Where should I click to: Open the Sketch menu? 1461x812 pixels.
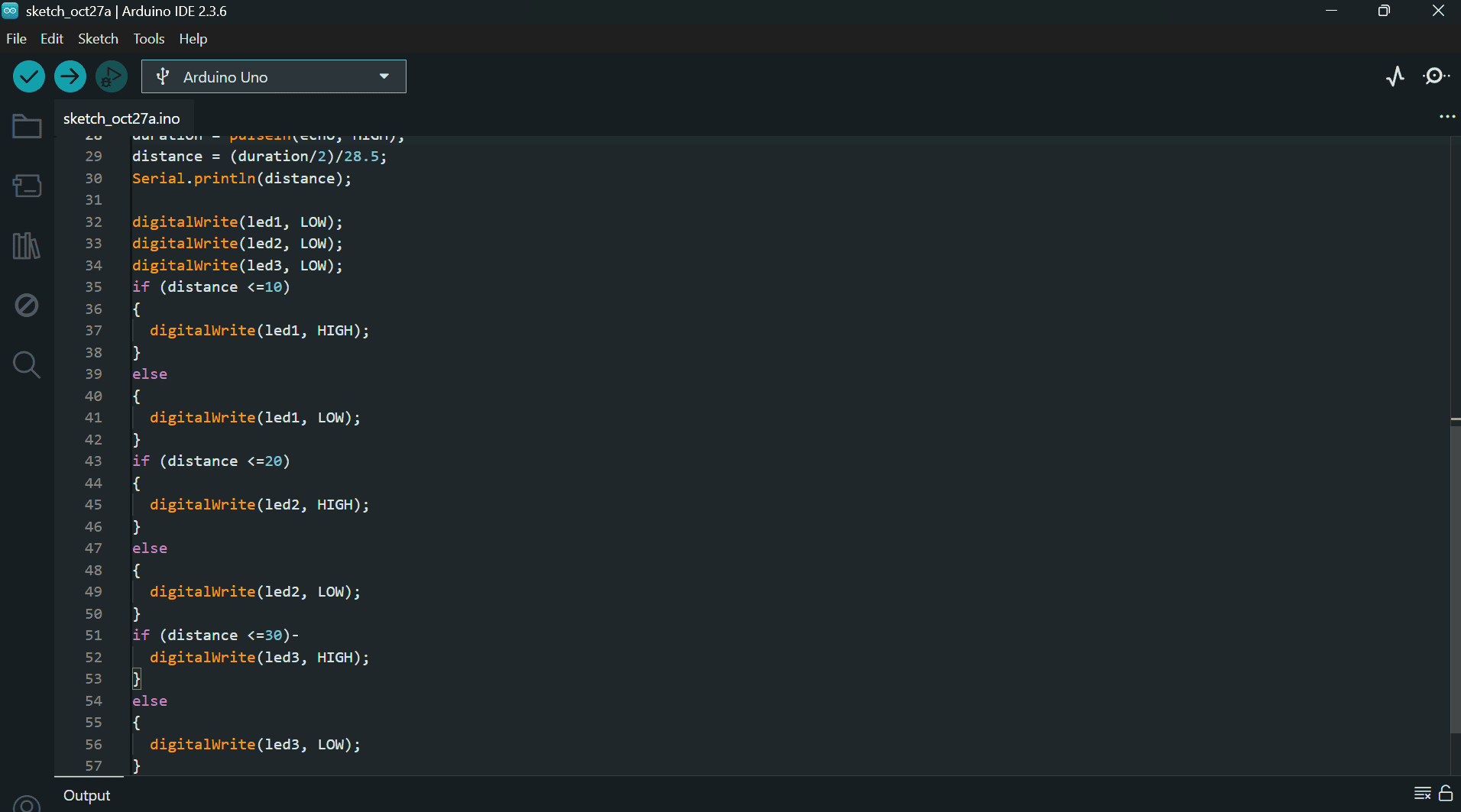pyautogui.click(x=98, y=38)
